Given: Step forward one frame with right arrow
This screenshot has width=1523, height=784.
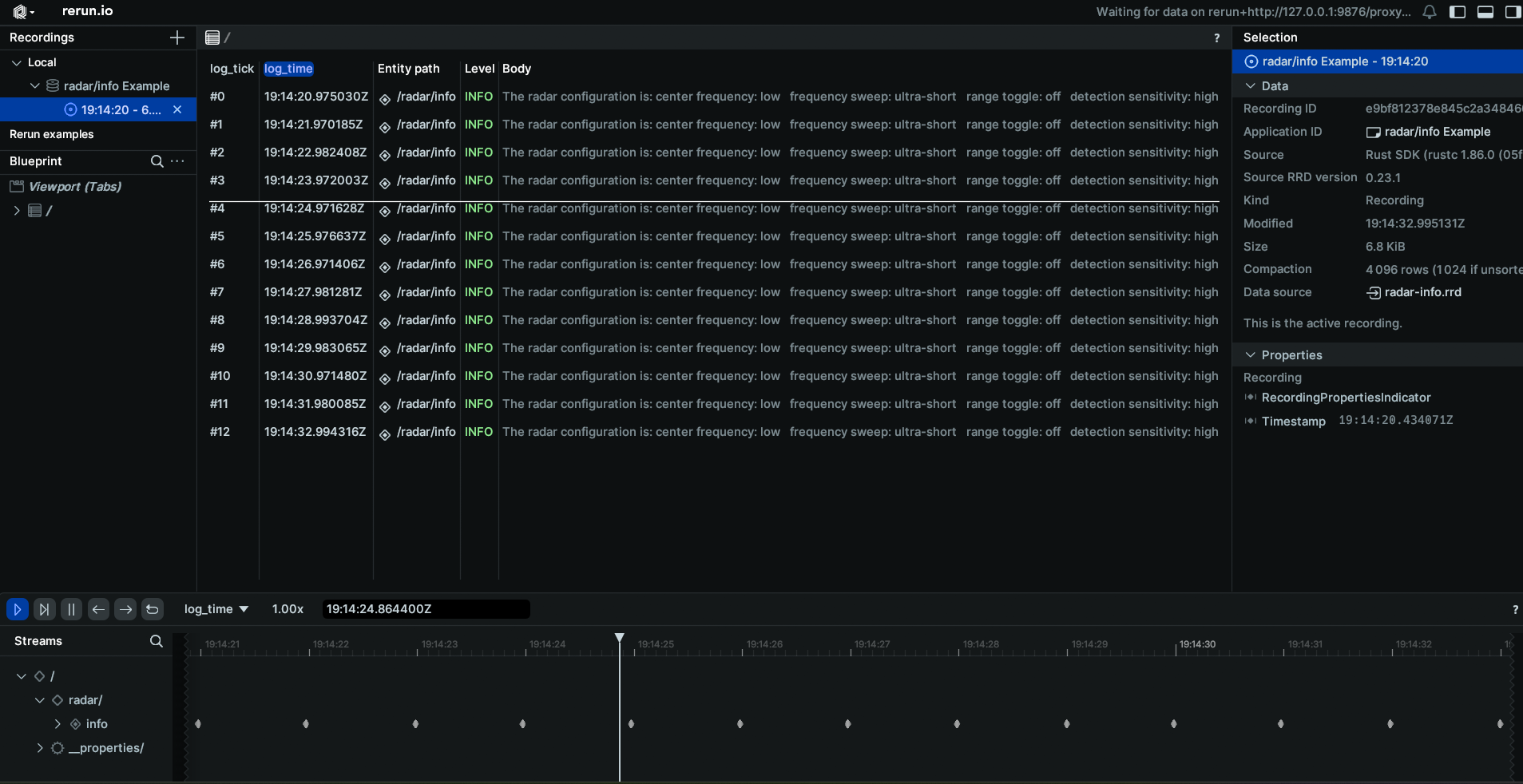Looking at the screenshot, I should pos(125,609).
